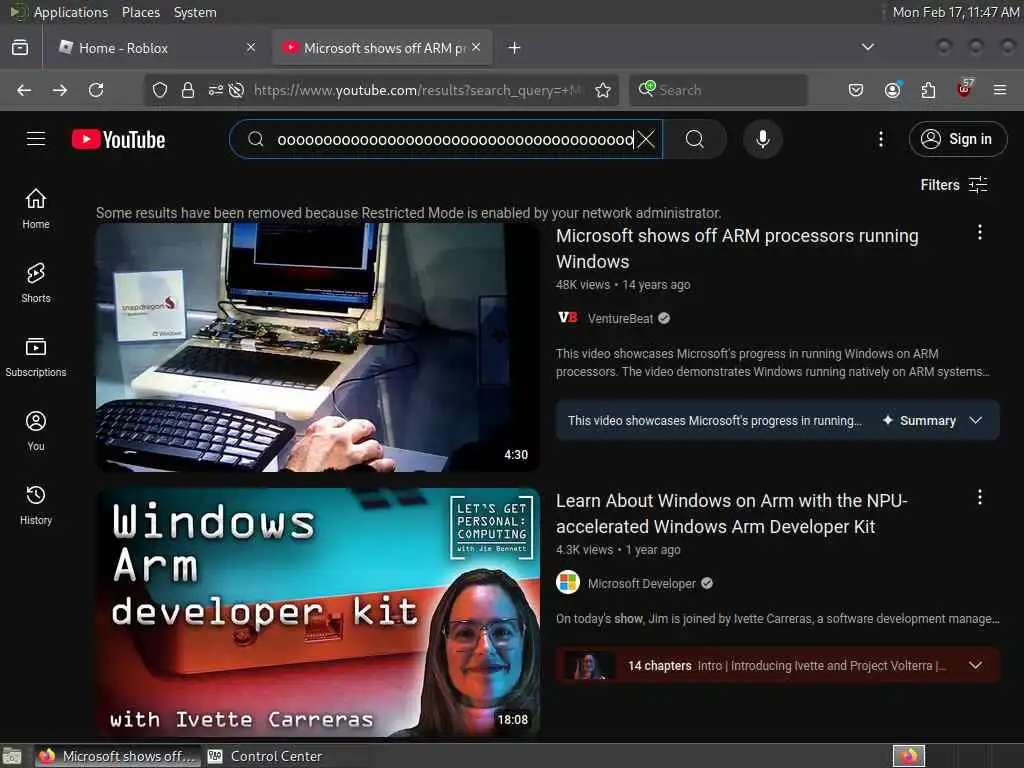Viewport: 1024px width, 768px height.
Task: Click Microsoft Developer channel avatar
Action: (x=568, y=583)
